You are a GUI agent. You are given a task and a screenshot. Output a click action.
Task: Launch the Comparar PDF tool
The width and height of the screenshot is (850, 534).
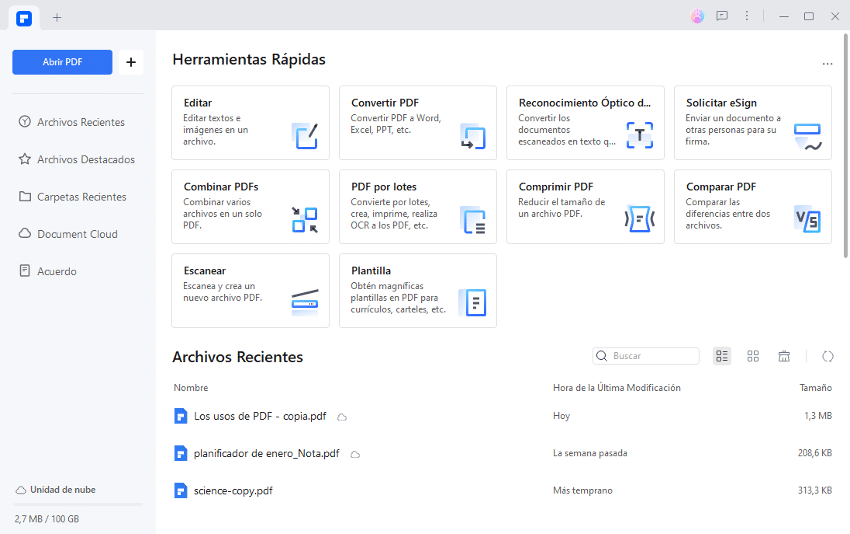click(752, 206)
